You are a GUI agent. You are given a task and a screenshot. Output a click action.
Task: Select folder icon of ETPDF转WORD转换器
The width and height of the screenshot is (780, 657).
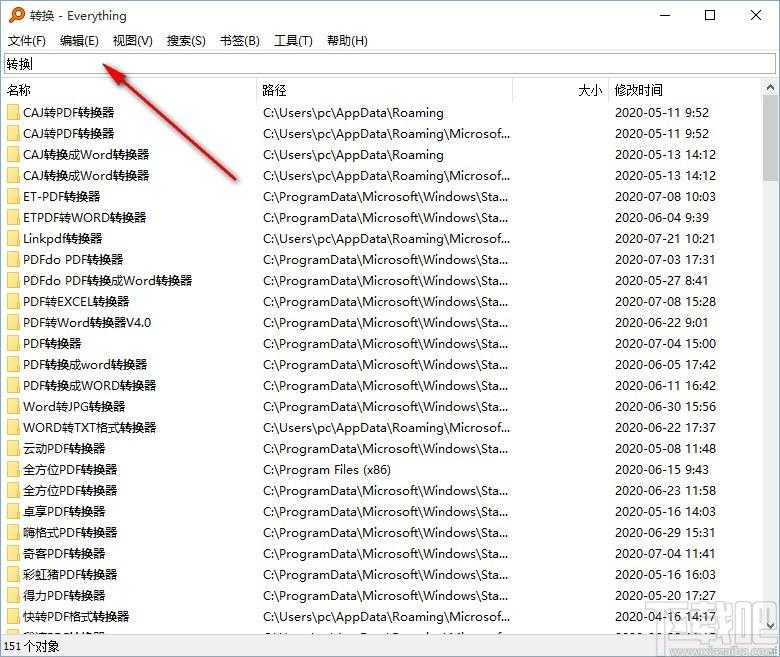[x=13, y=217]
